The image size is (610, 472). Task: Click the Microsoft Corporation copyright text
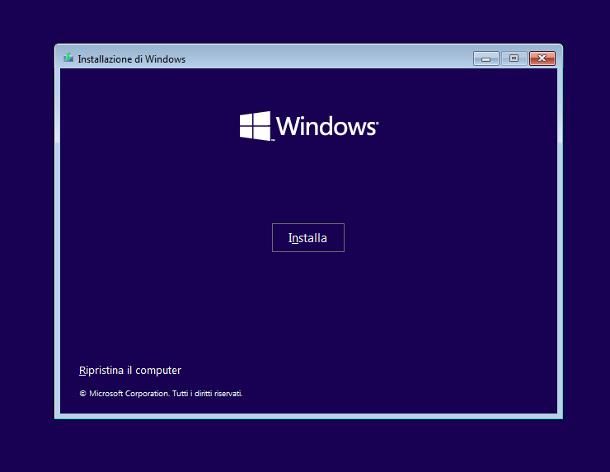click(161, 393)
